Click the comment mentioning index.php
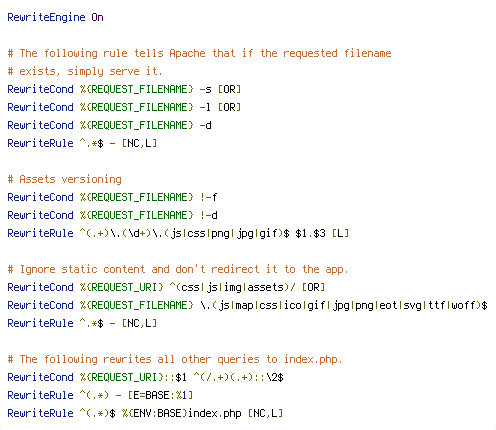This screenshot has width=496, height=430. [175, 359]
